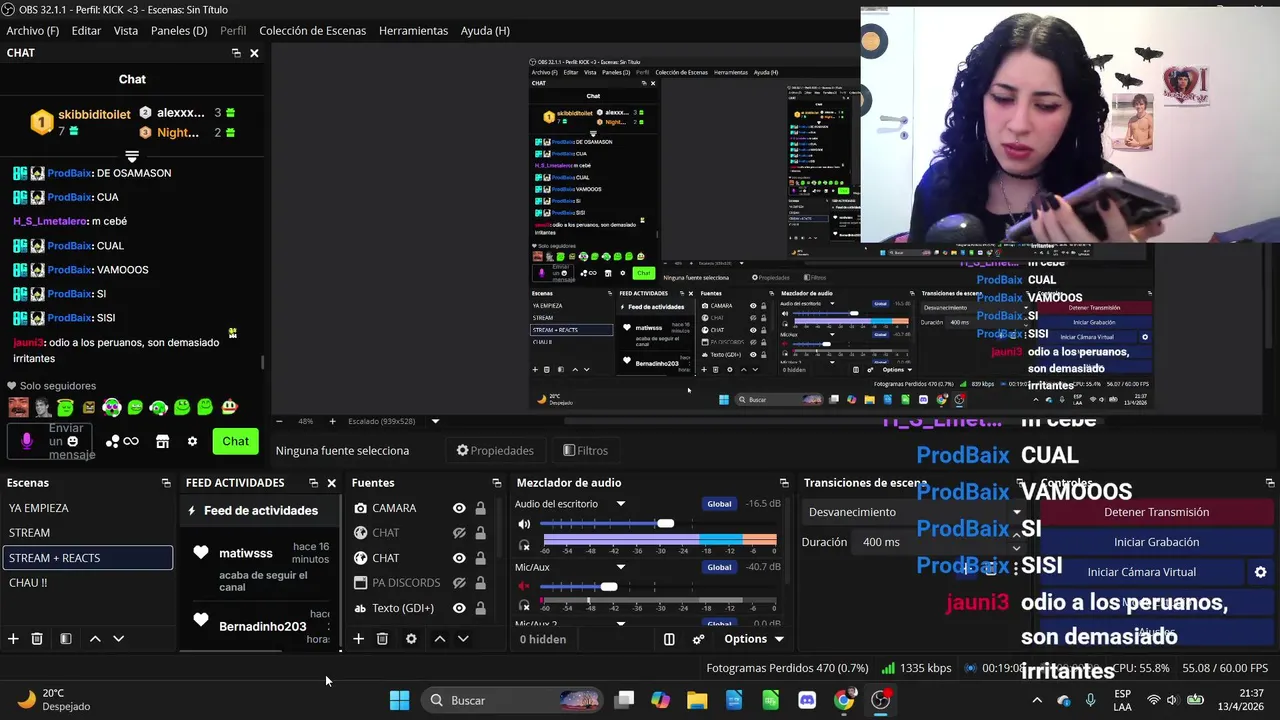Screen dimensions: 1280x720
Task: Open Editar menu
Action: pyautogui.click(x=86, y=31)
